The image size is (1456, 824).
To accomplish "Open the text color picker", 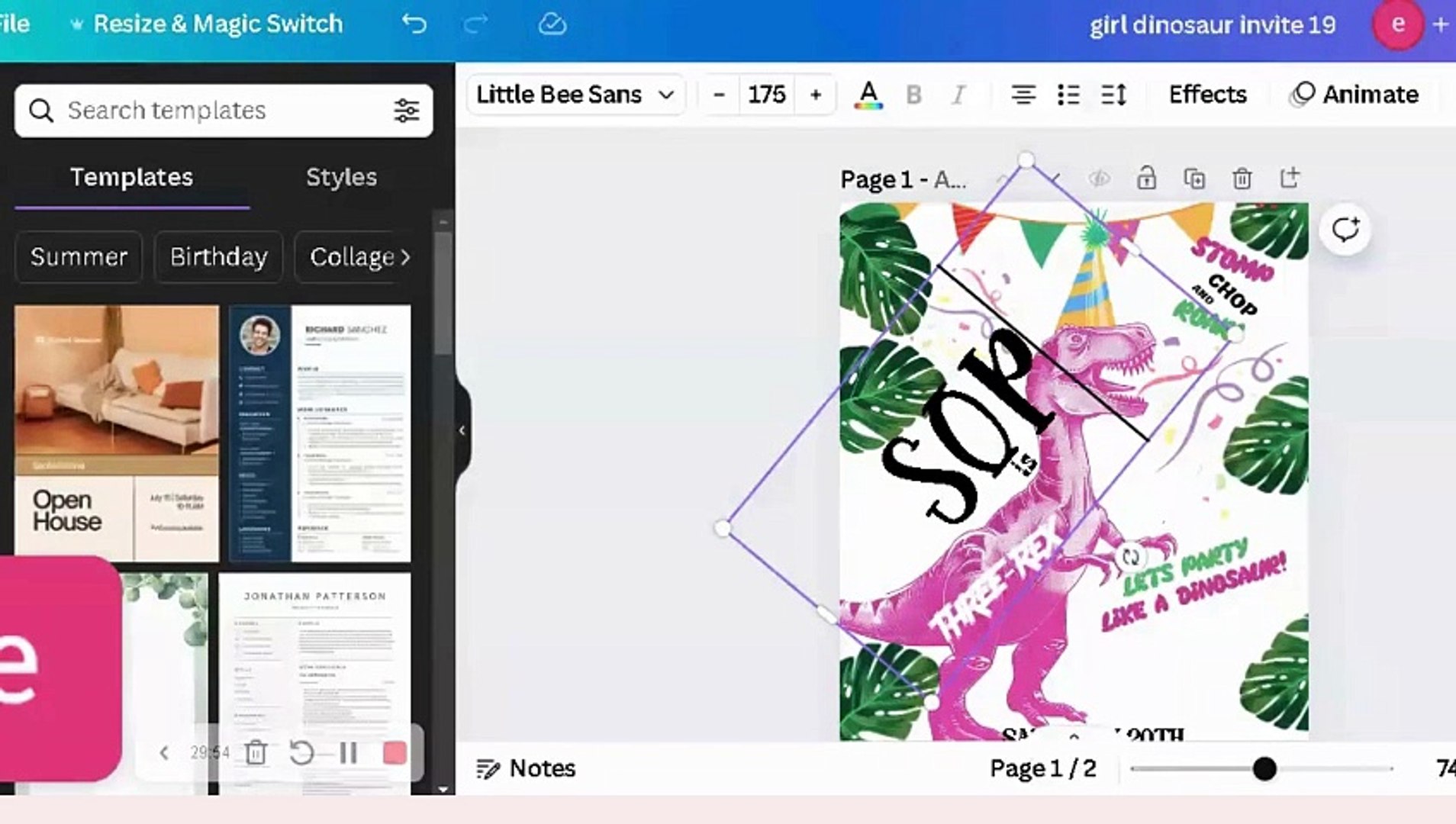I will point(868,95).
